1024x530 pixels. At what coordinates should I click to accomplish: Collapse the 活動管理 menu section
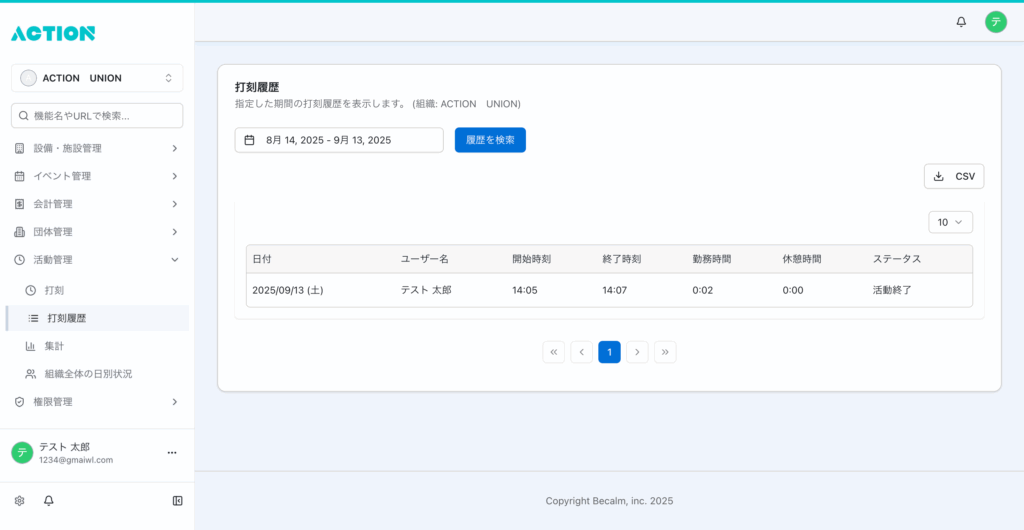coord(97,260)
